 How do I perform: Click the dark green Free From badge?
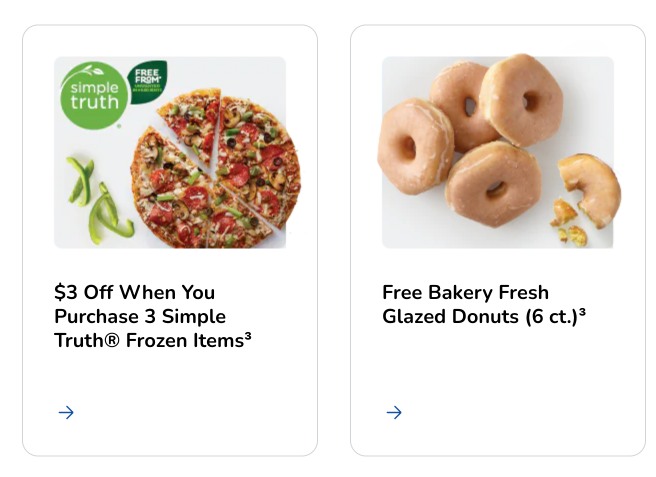pos(148,81)
